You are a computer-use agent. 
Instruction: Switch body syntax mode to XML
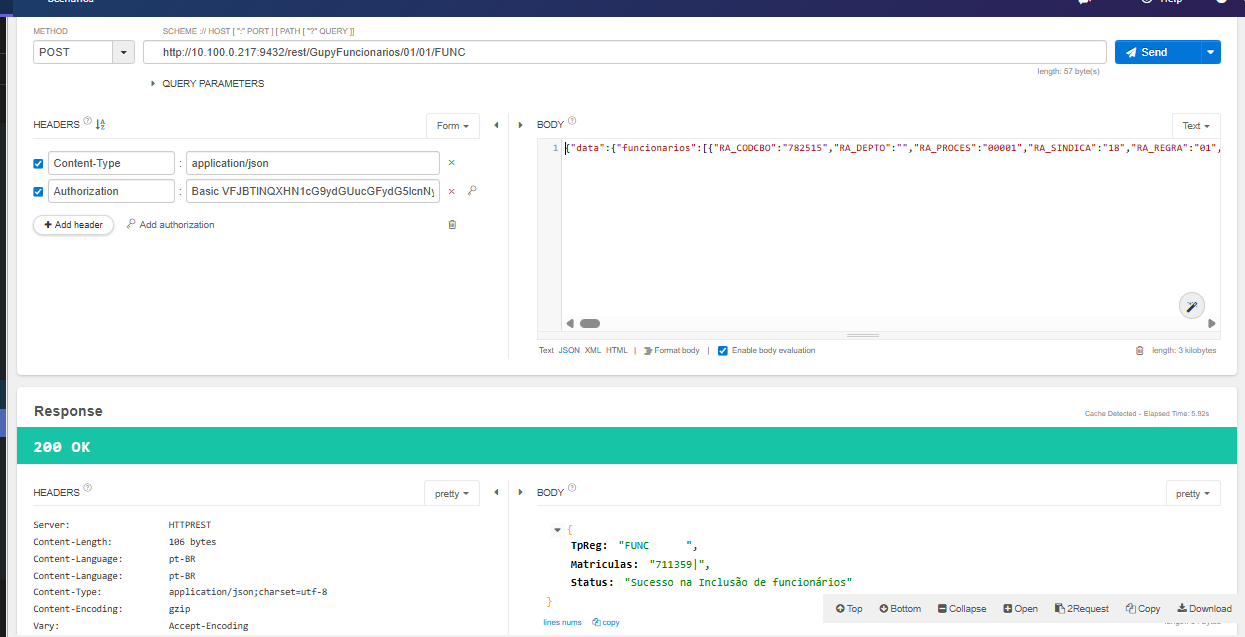592,351
